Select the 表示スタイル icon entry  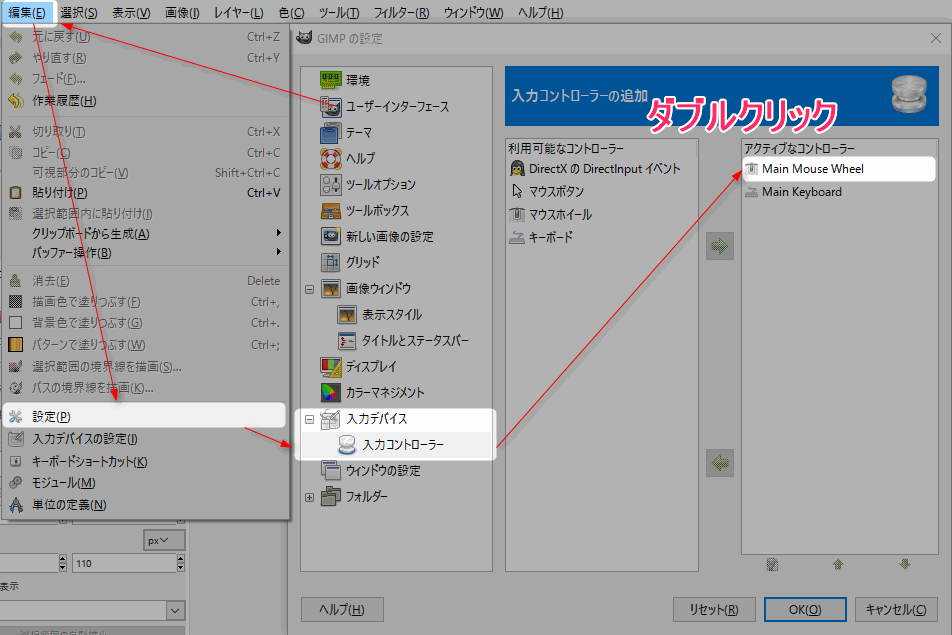click(x=347, y=314)
